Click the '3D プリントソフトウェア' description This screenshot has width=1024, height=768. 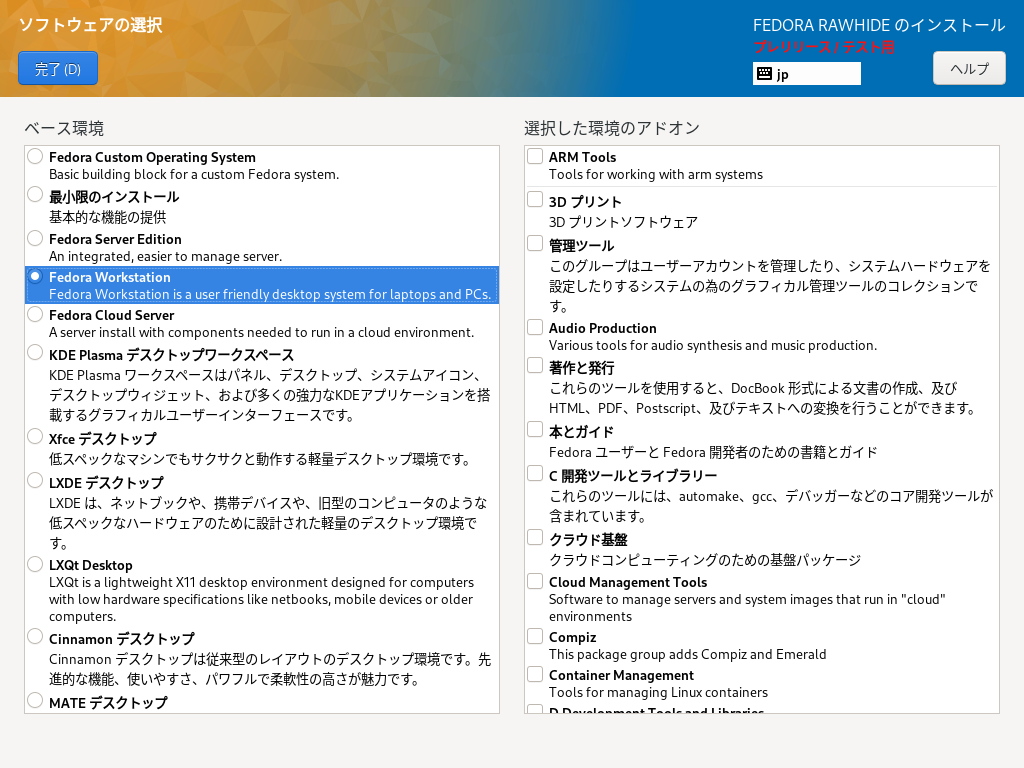[x=623, y=222]
